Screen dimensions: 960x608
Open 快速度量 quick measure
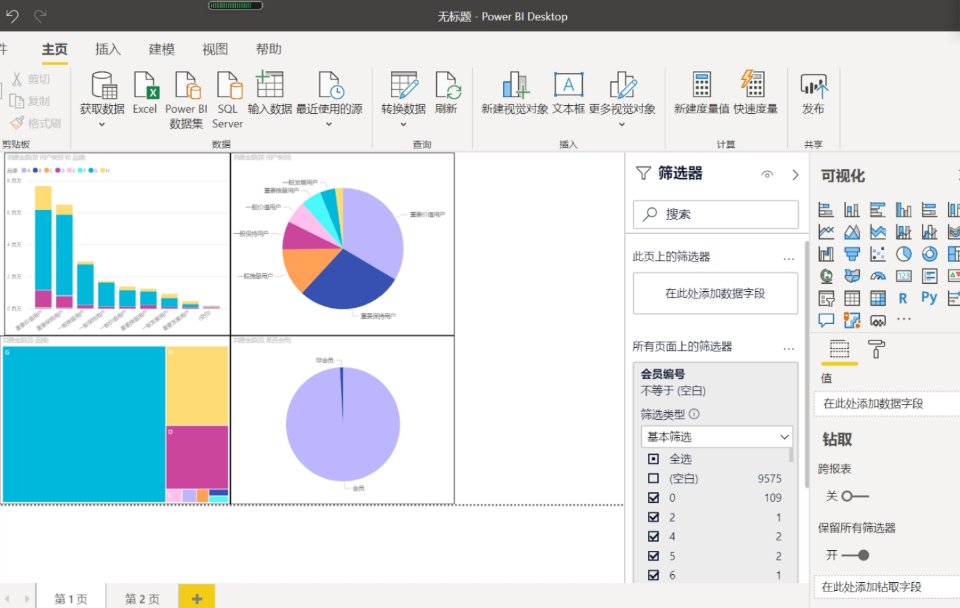click(x=754, y=84)
